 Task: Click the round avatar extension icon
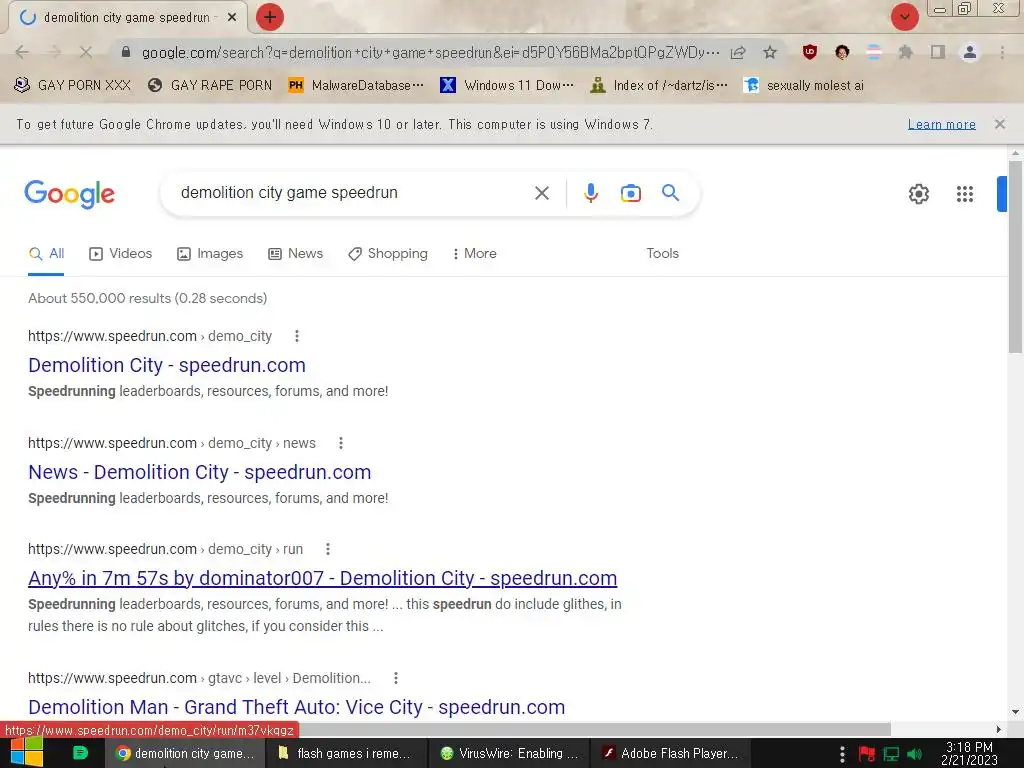pyautogui.click(x=842, y=52)
